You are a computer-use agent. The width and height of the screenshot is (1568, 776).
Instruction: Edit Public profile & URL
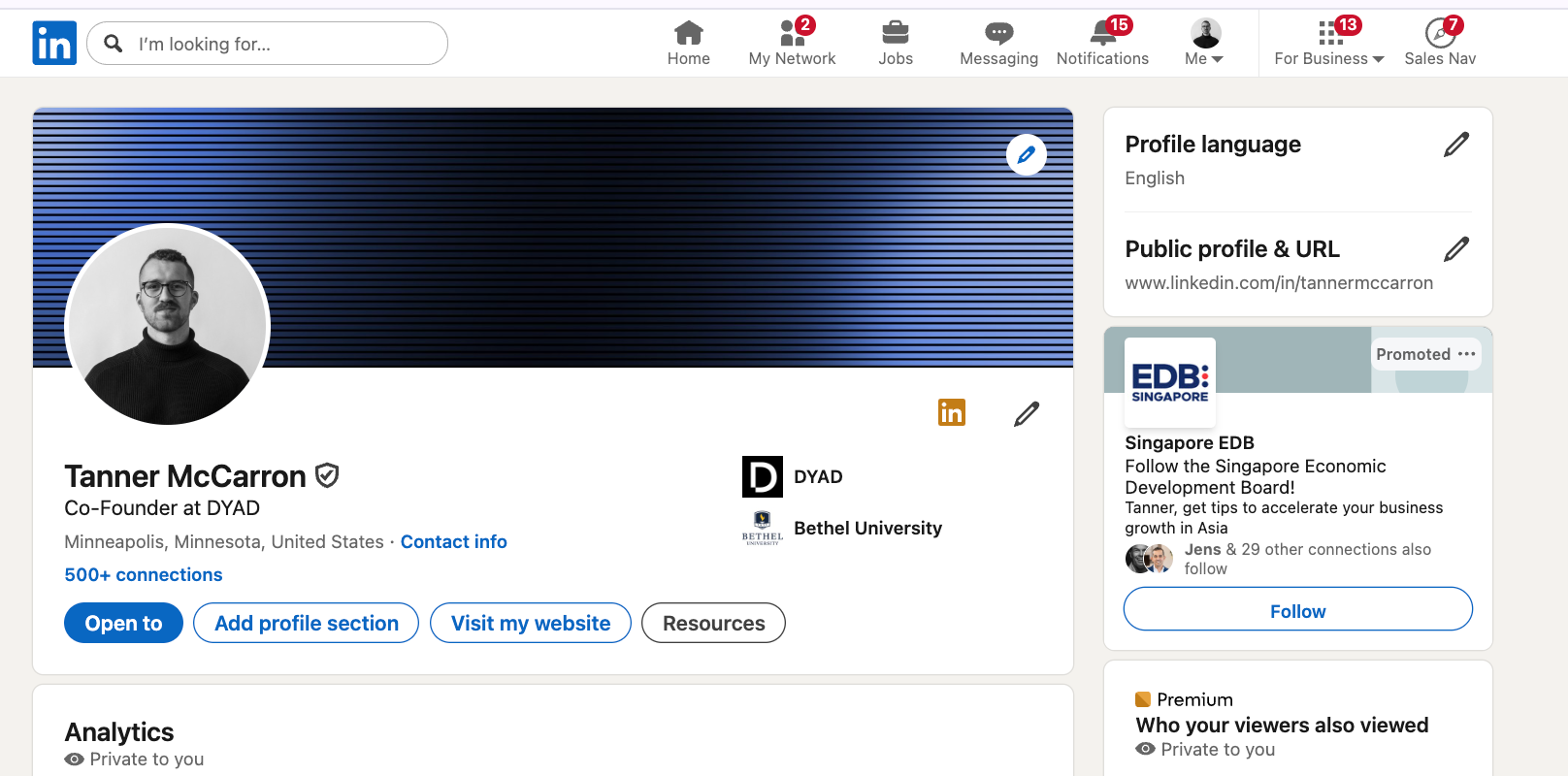pyautogui.click(x=1455, y=249)
